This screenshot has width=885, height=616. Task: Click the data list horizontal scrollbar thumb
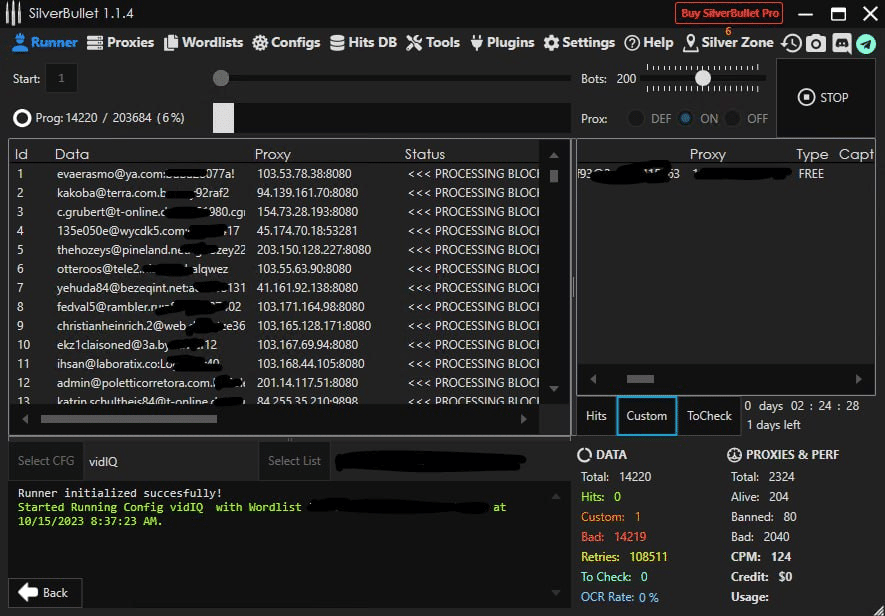[x=129, y=419]
